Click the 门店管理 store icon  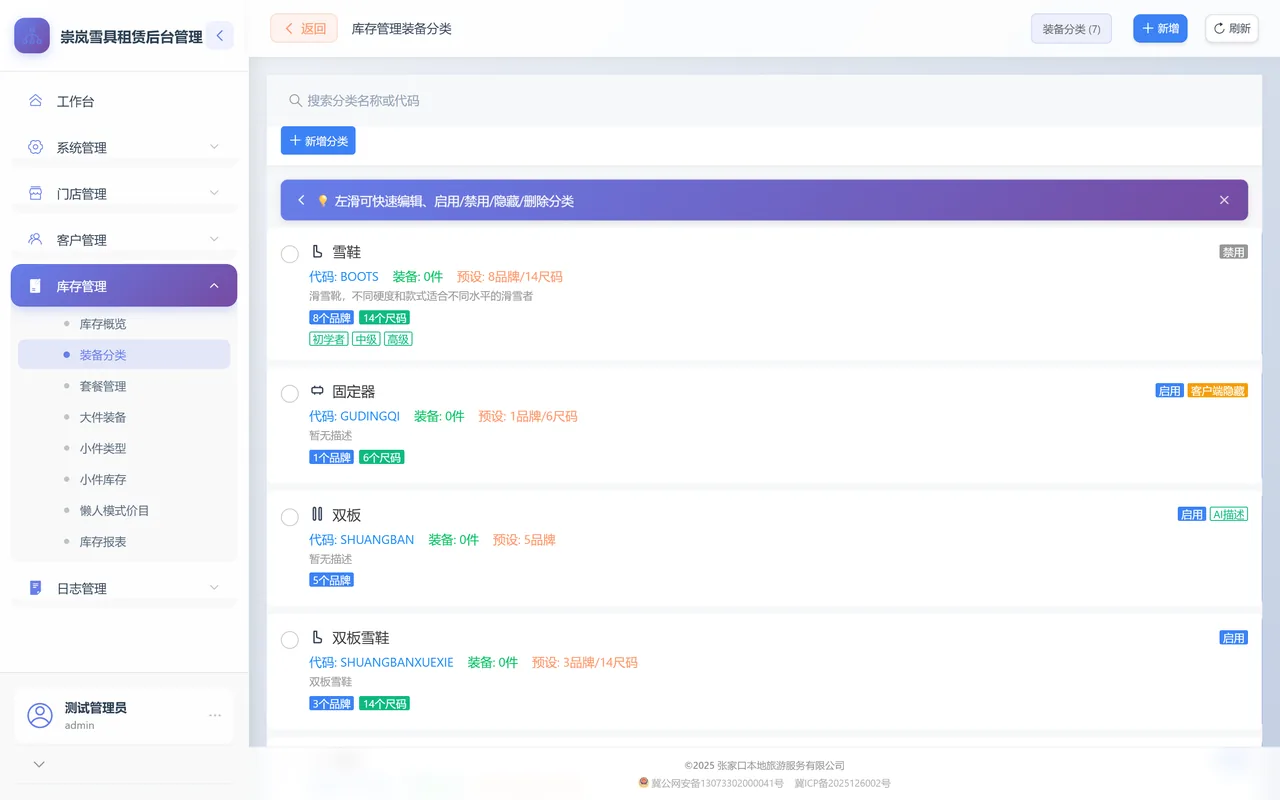pyautogui.click(x=36, y=193)
